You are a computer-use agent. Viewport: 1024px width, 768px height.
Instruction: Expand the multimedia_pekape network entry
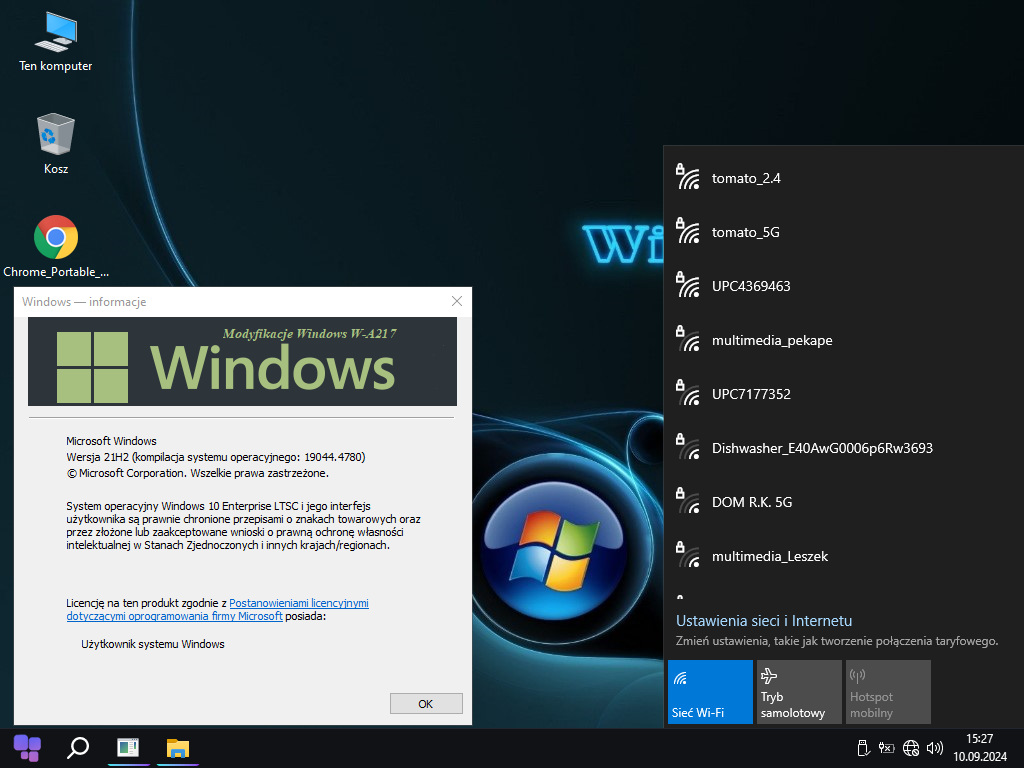tap(771, 340)
